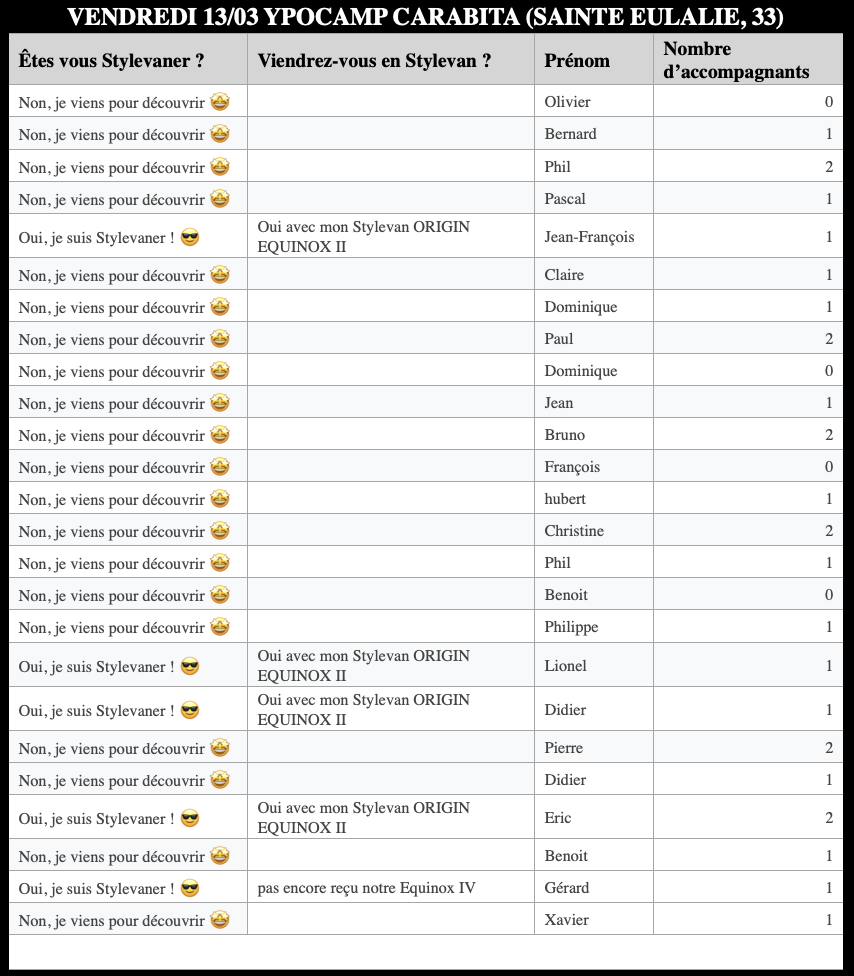Select the name cell "hubert"
The width and height of the screenshot is (854, 976).
click(x=565, y=499)
